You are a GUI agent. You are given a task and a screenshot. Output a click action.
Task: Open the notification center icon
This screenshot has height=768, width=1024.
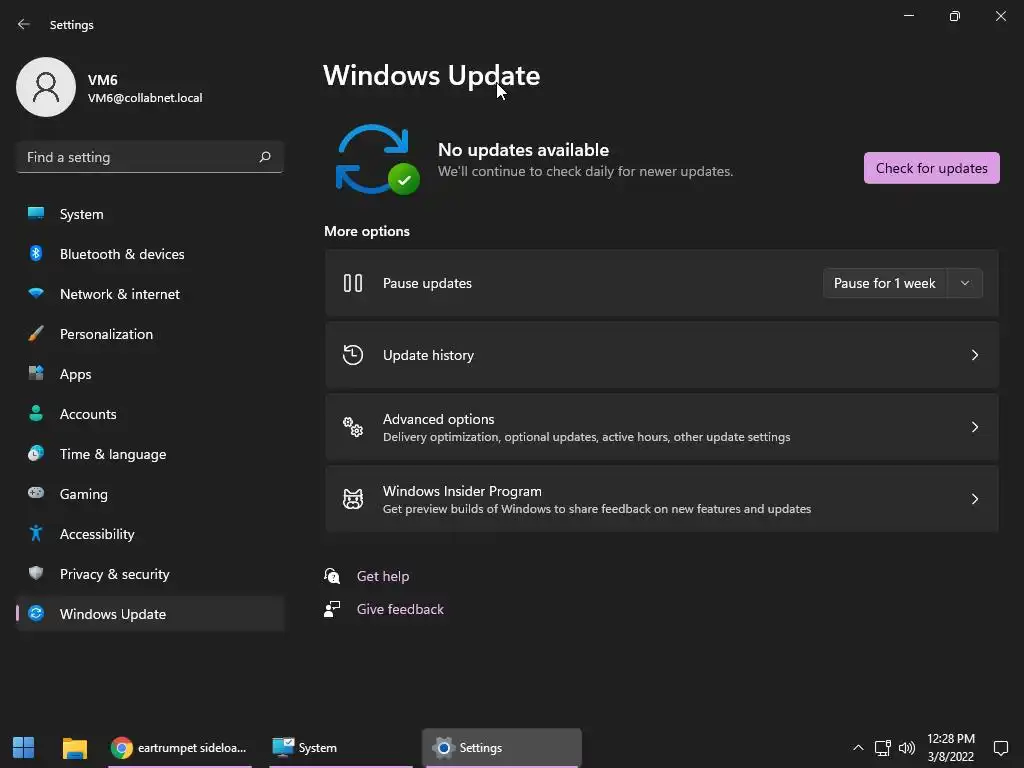tap(1000, 748)
